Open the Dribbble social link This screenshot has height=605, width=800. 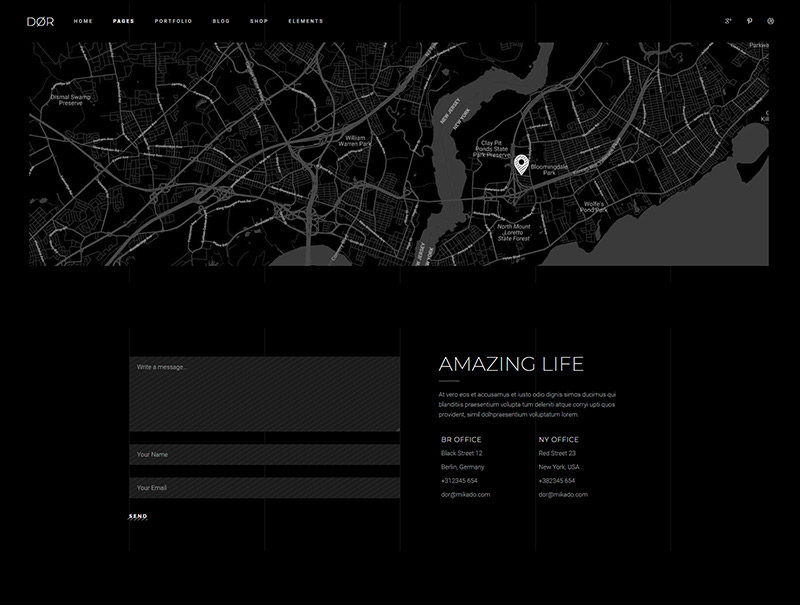point(770,21)
